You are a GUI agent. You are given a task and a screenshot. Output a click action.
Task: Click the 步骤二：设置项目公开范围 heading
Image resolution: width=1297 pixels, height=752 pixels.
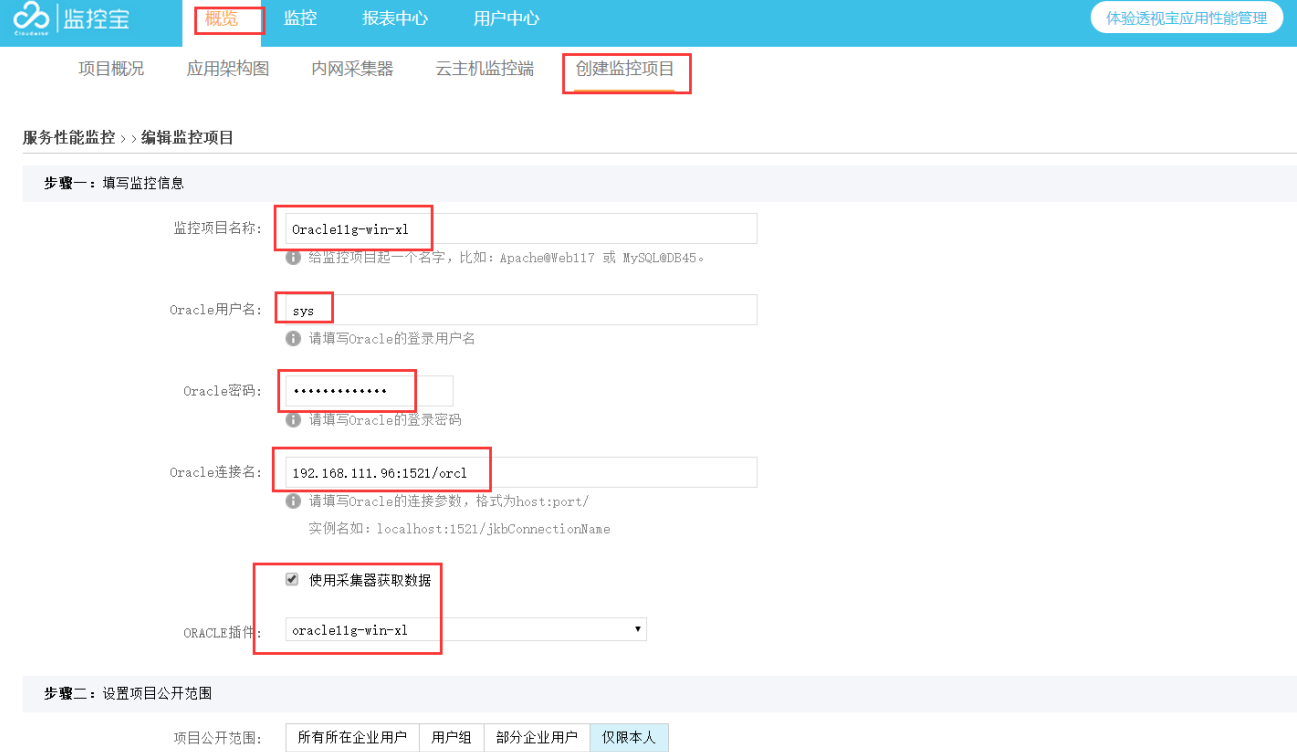127,693
